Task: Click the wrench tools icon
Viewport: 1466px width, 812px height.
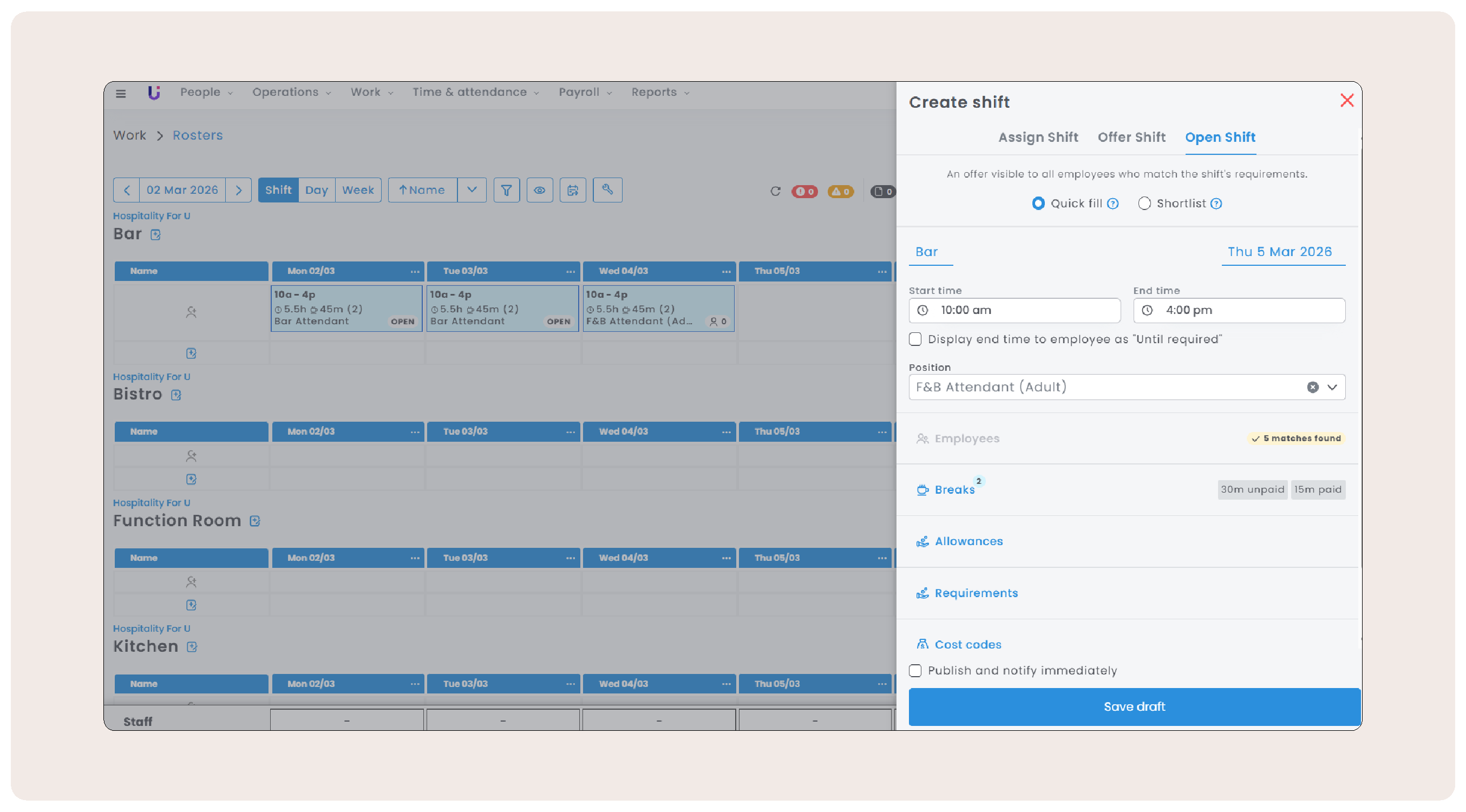Action: tap(607, 190)
